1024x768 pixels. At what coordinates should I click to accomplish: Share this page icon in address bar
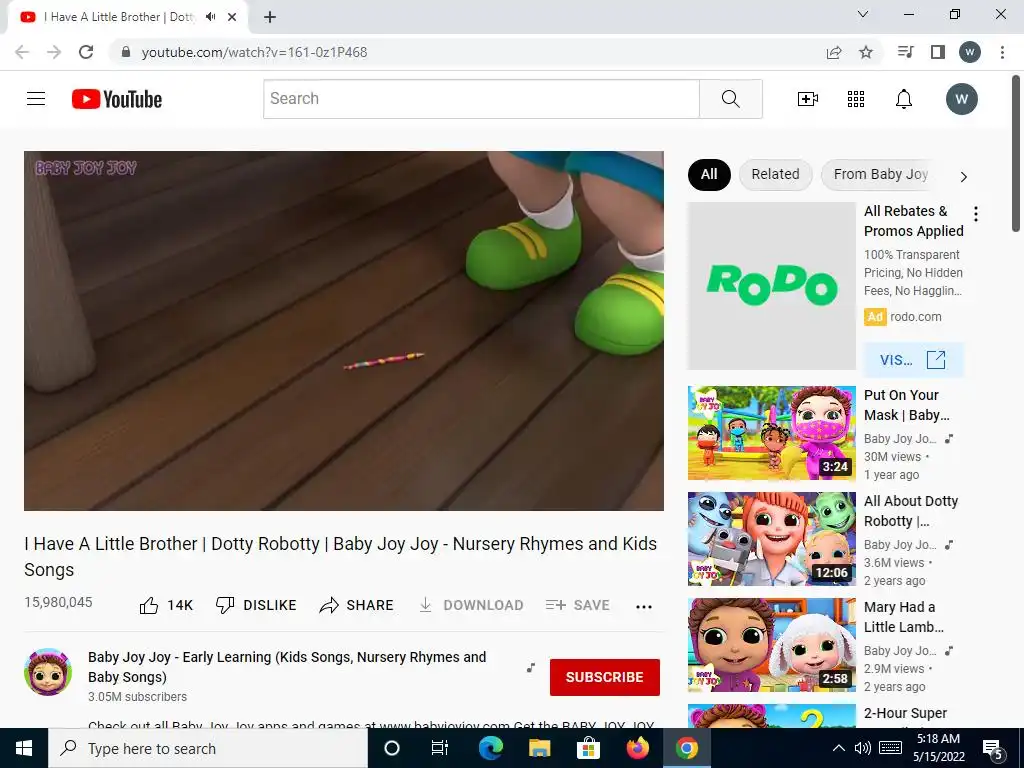coord(834,52)
